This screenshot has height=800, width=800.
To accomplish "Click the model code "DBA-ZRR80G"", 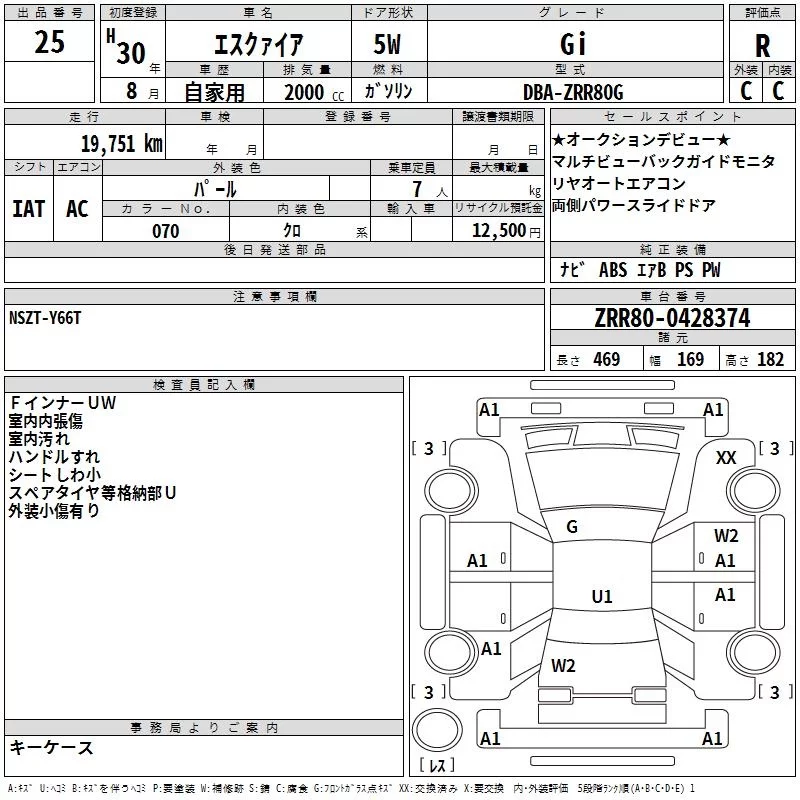I will [573, 92].
